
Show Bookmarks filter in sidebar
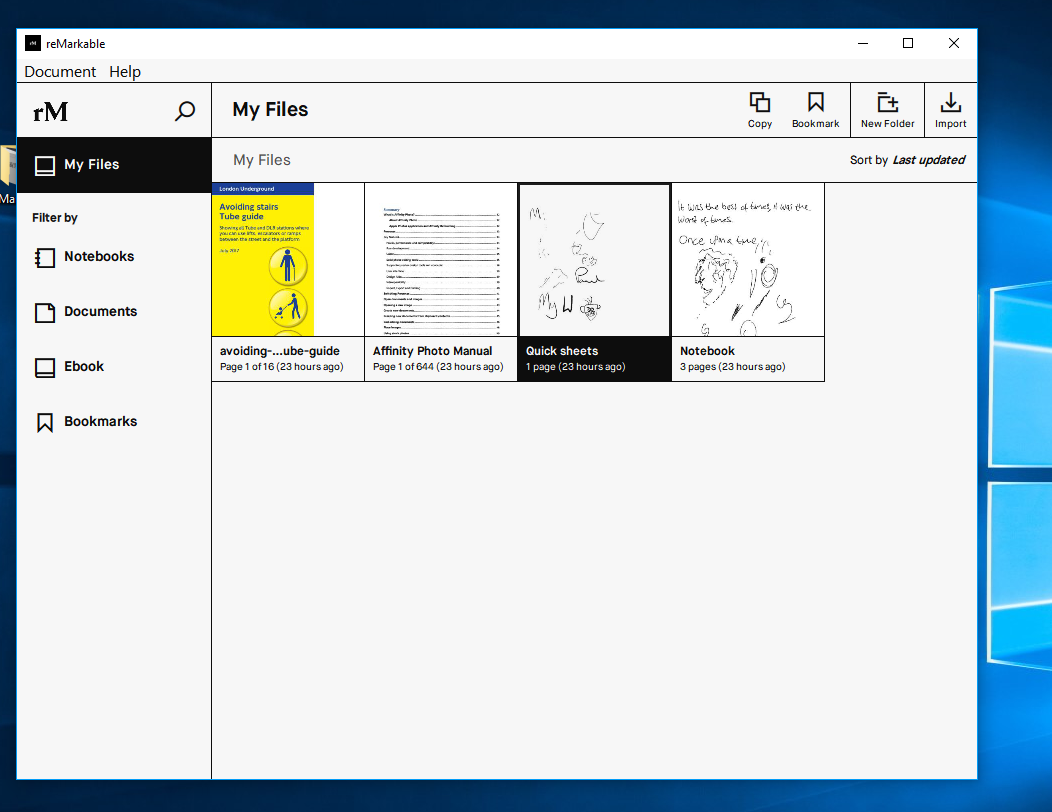100,422
